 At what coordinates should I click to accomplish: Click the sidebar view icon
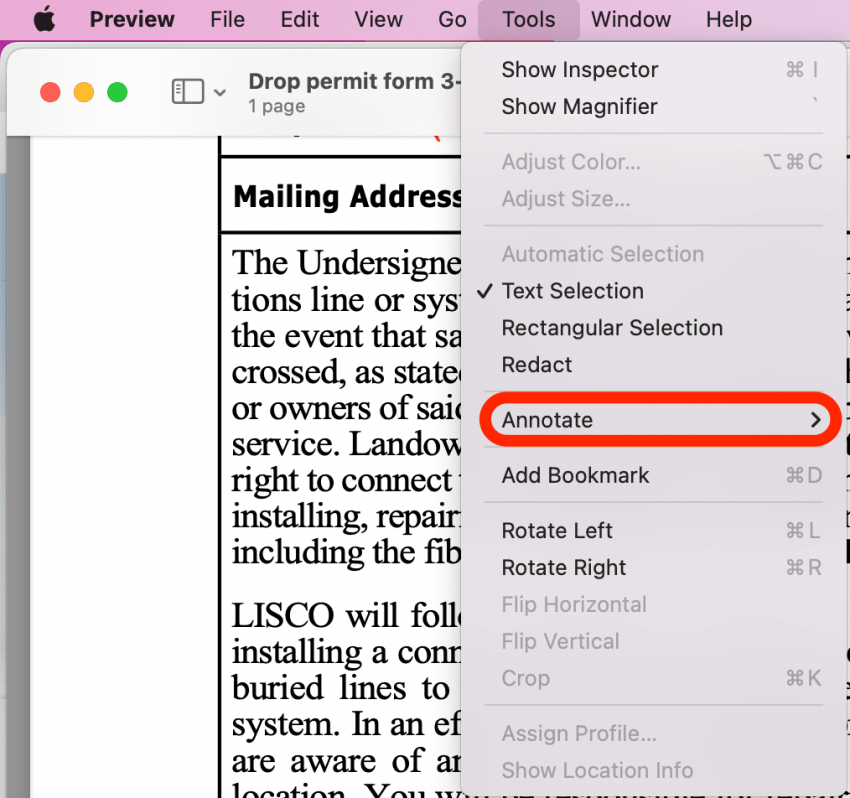tap(187, 92)
